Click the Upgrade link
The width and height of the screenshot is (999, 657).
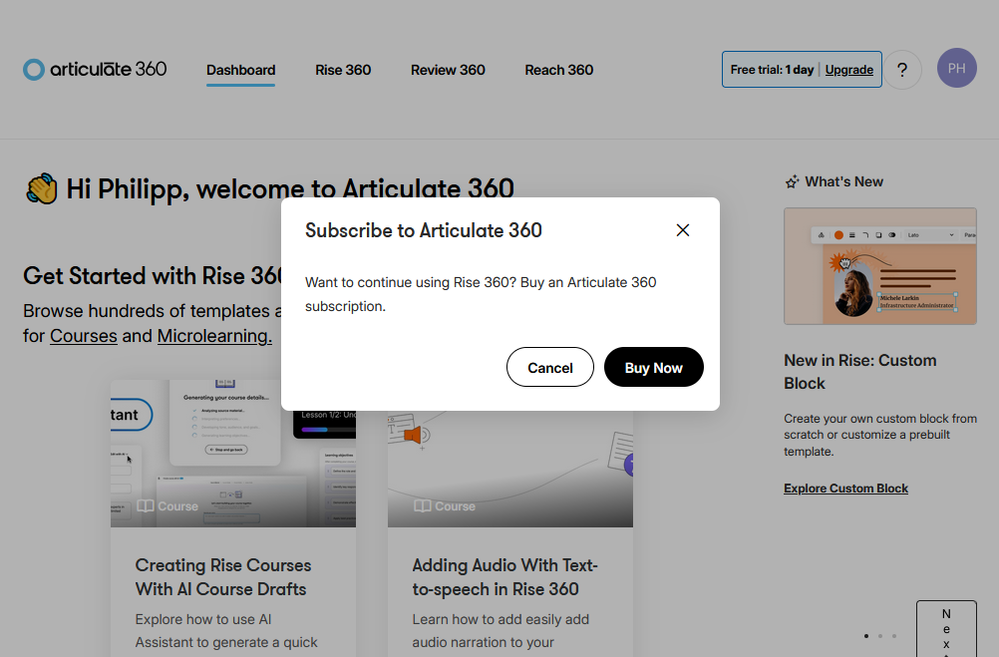click(849, 70)
